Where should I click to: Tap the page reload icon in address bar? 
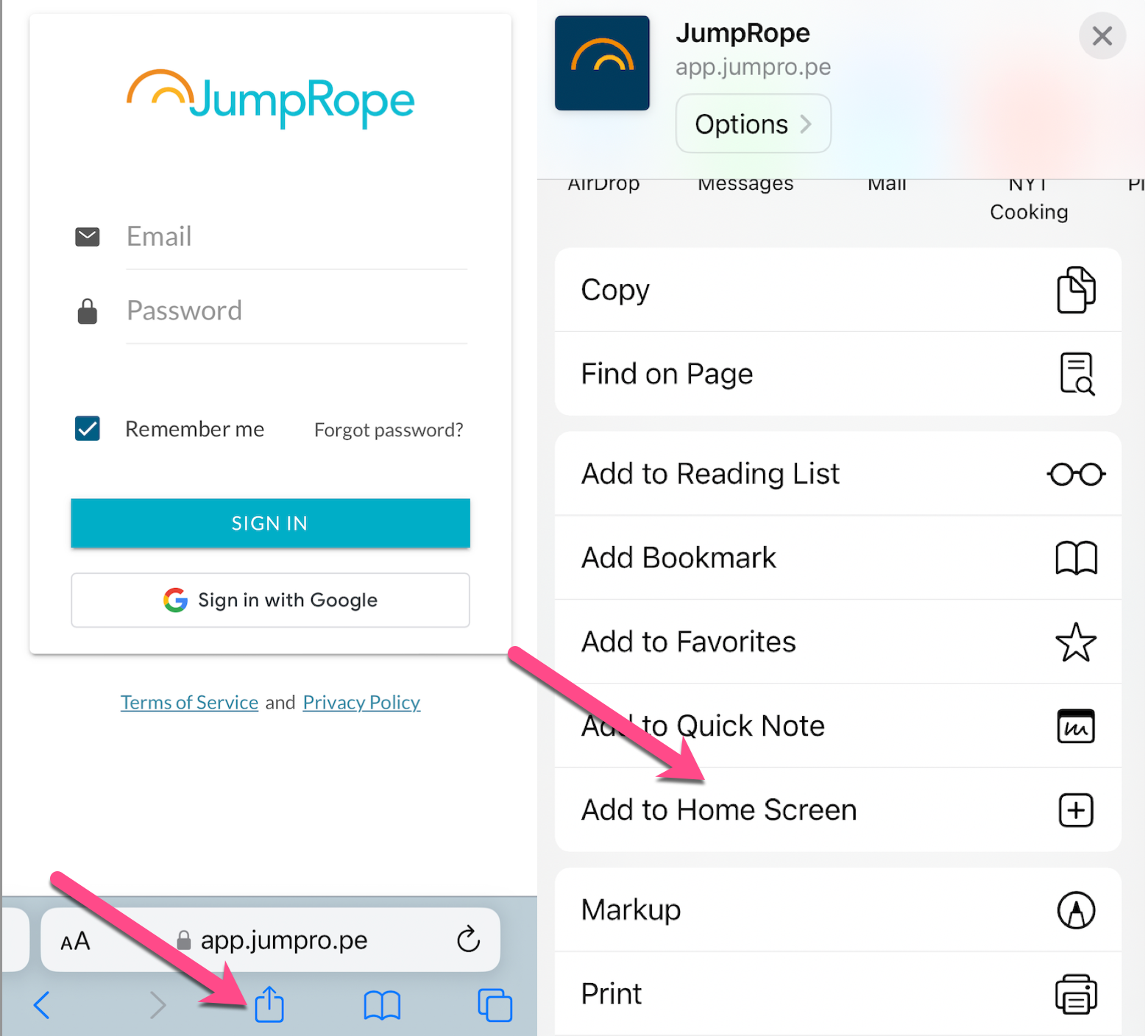coord(468,940)
